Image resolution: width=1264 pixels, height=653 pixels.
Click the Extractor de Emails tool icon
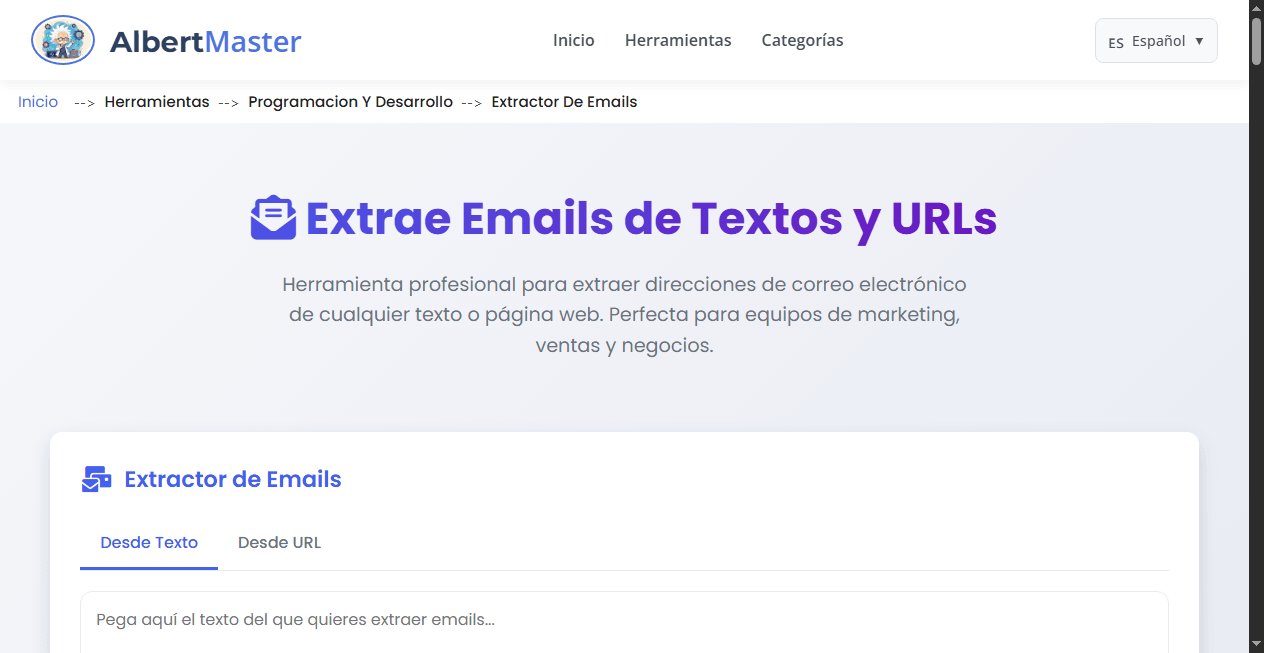click(96, 478)
